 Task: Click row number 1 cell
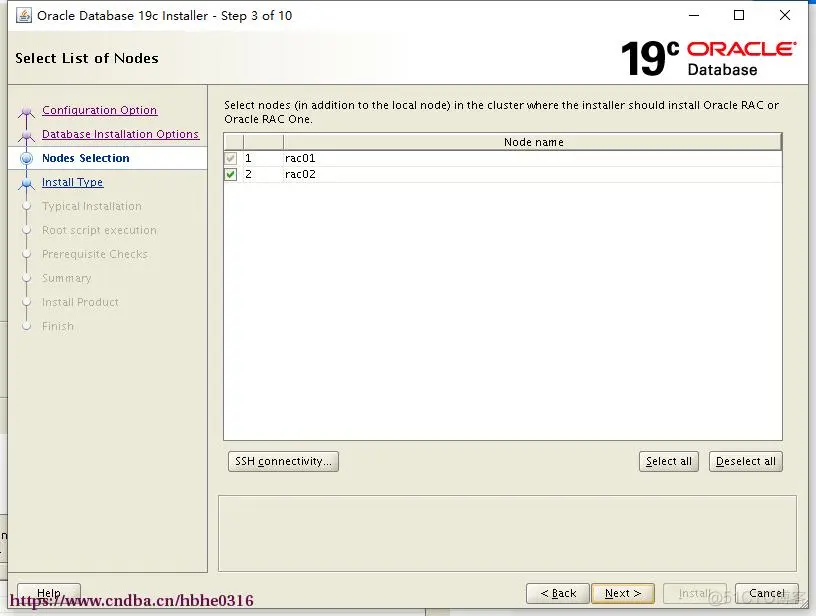tap(263, 158)
